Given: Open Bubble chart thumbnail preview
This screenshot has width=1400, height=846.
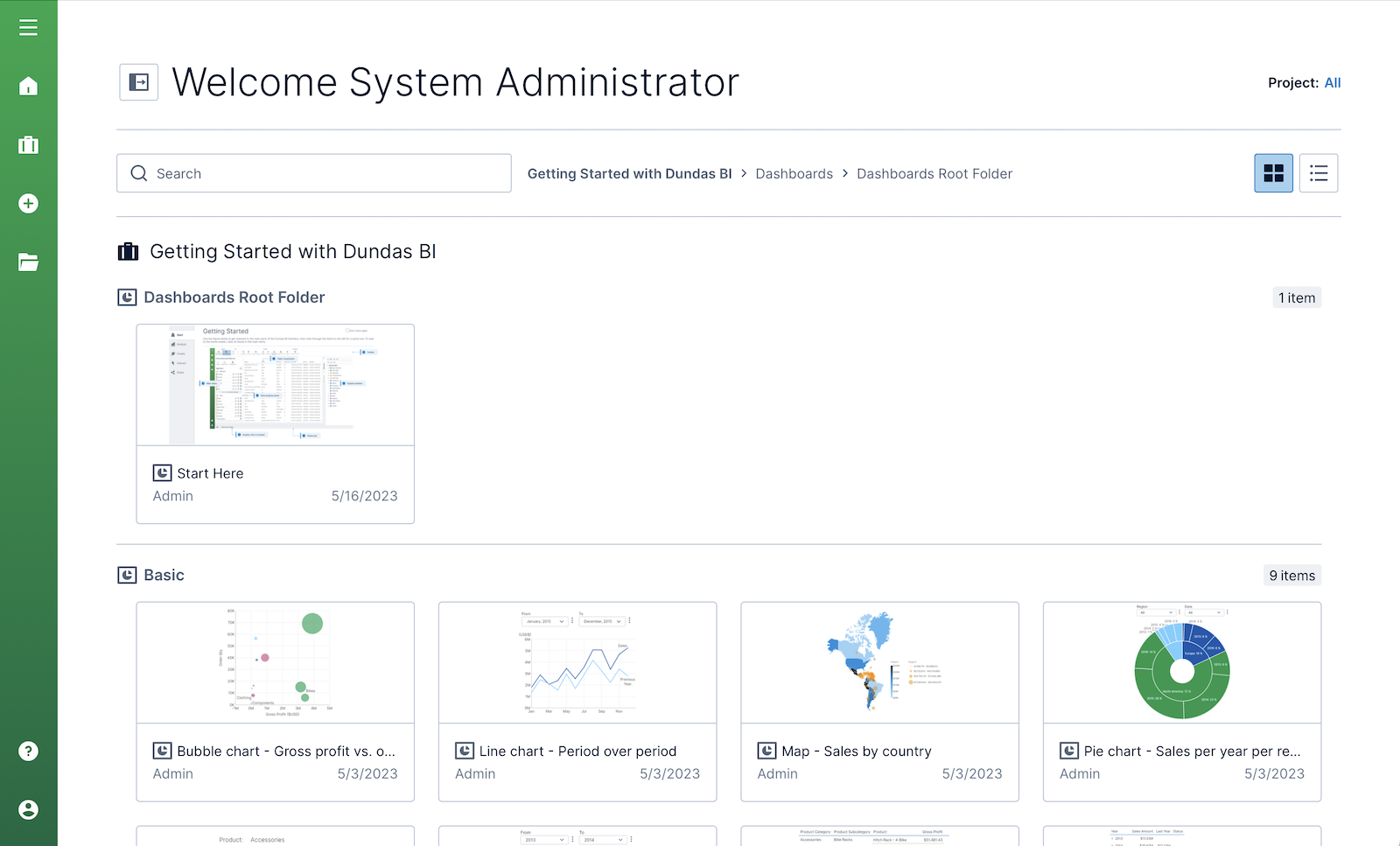Looking at the screenshot, I should pyautogui.click(x=275, y=662).
